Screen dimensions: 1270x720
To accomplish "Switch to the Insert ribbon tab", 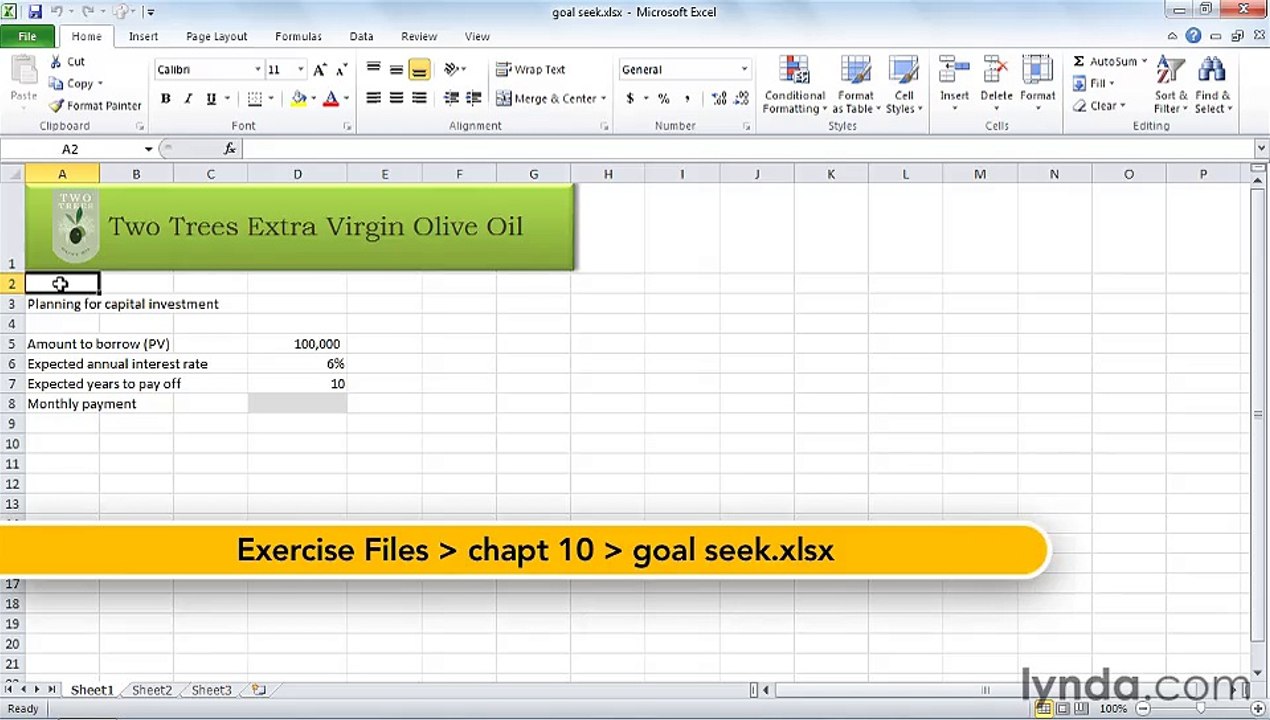I will coord(143,36).
